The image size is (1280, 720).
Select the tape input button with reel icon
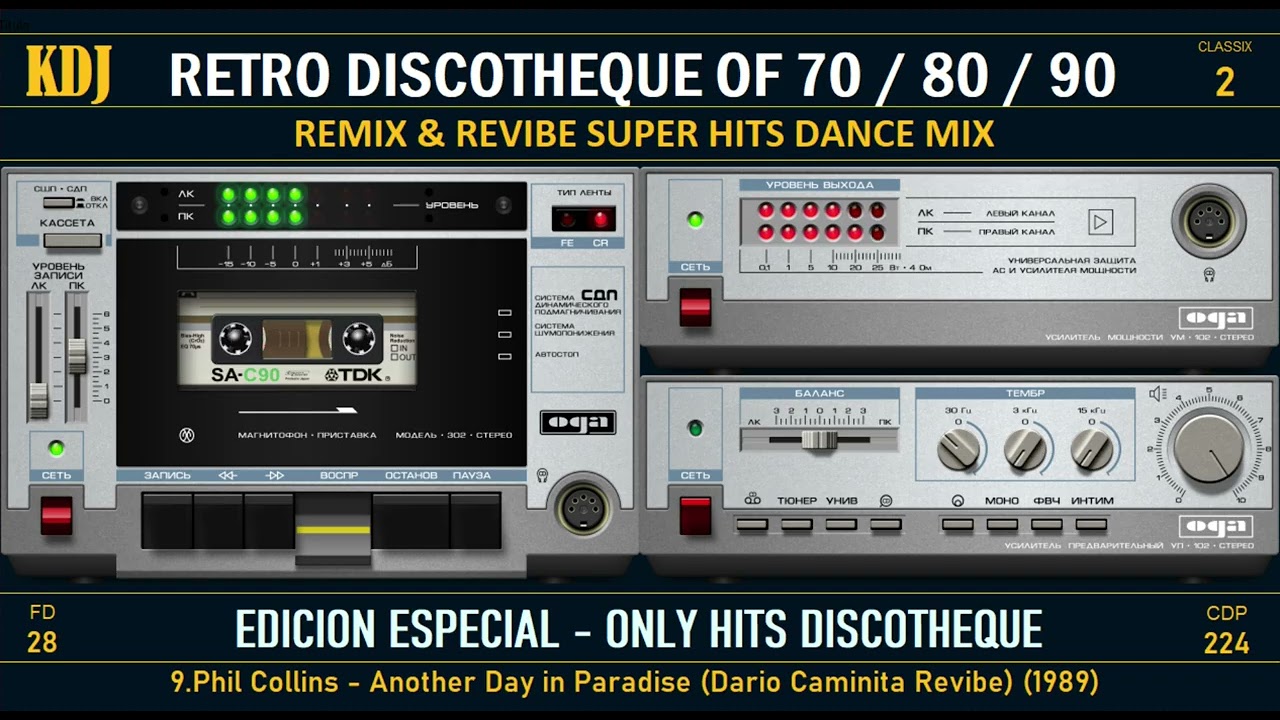point(751,524)
